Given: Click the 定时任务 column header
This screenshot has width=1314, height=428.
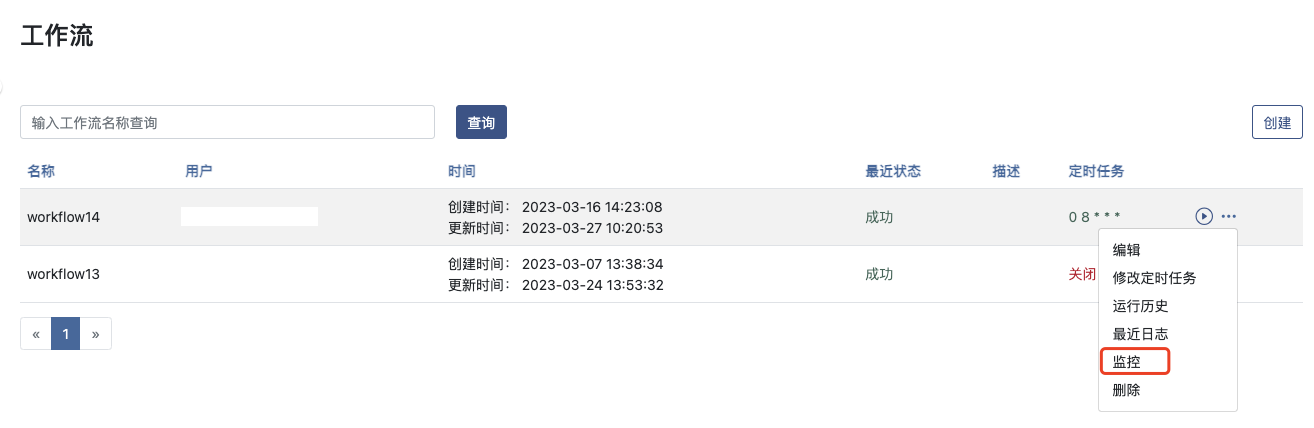Looking at the screenshot, I should [1096, 171].
